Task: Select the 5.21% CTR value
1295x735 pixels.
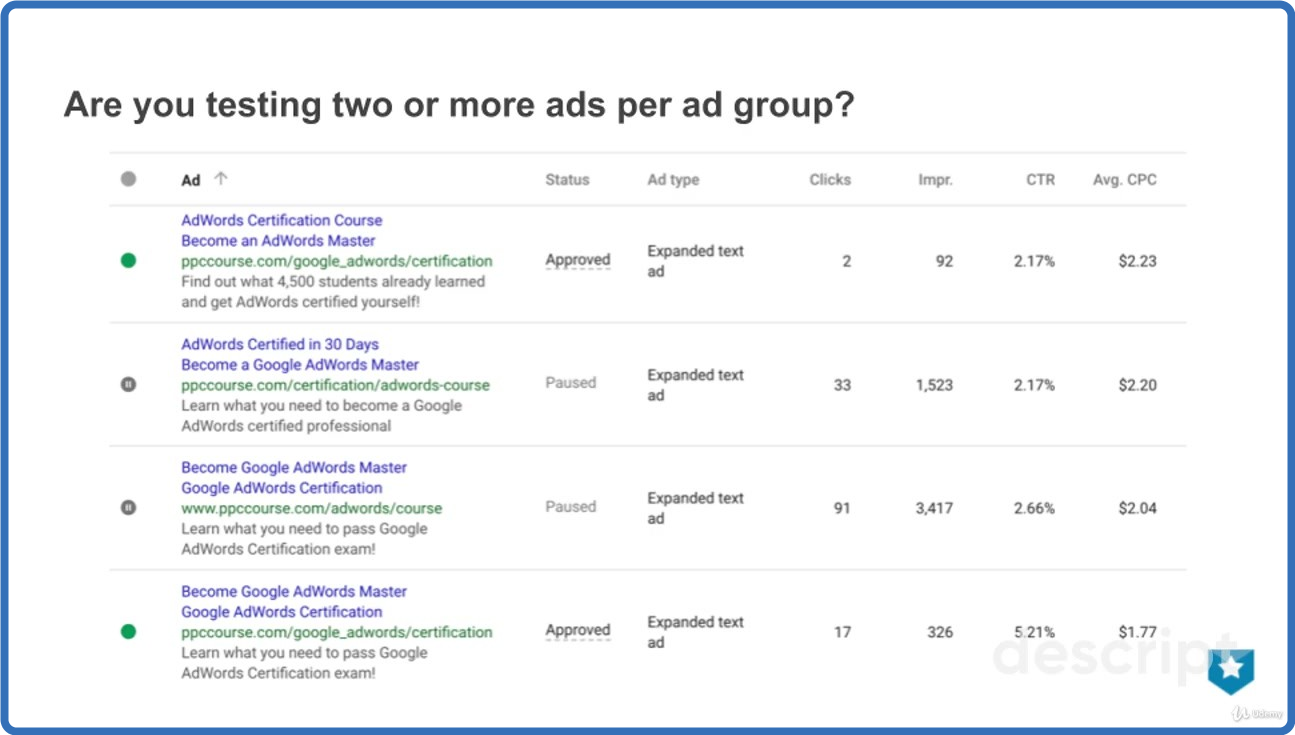Action: [1035, 632]
